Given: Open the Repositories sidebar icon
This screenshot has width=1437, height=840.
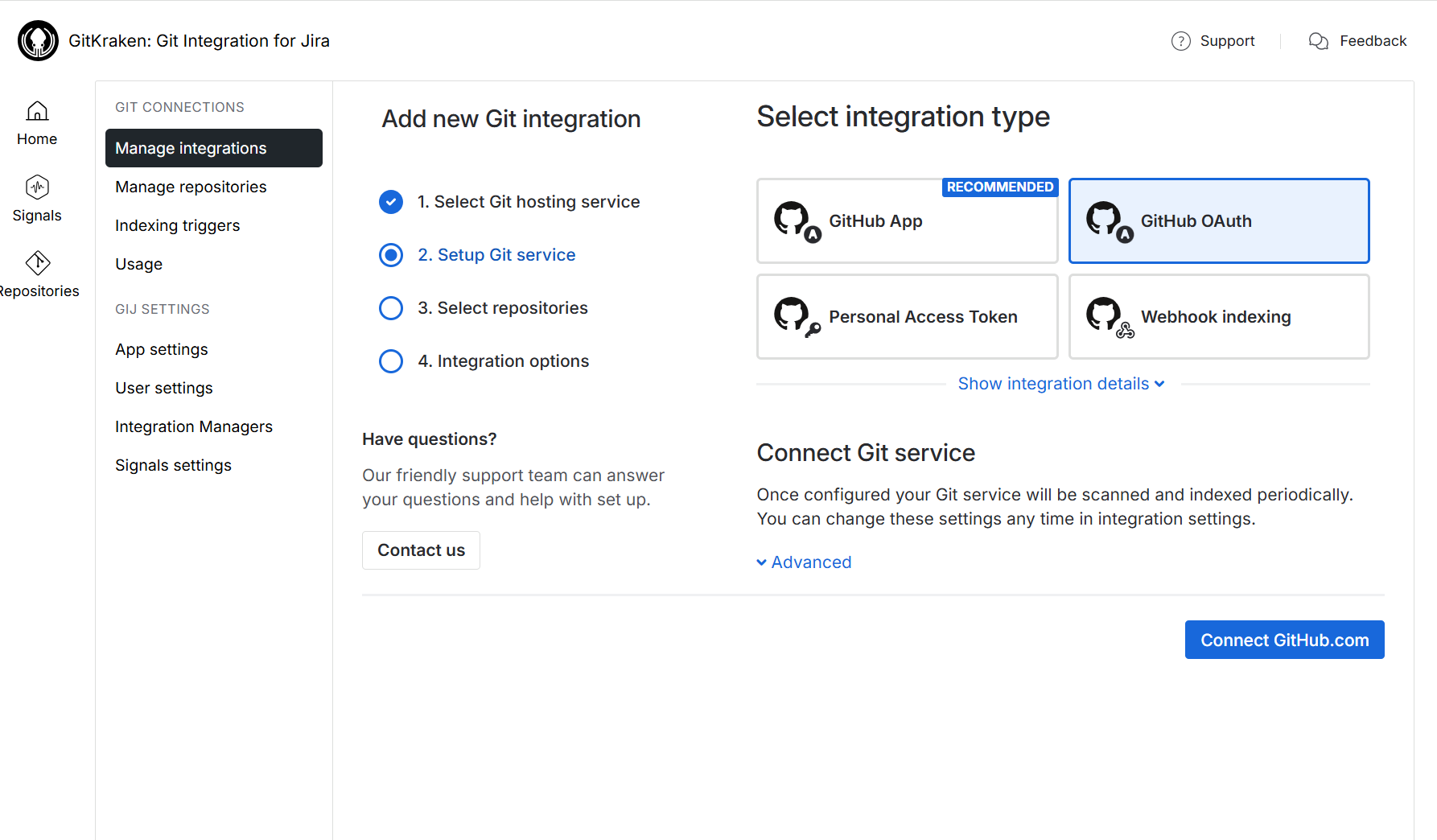Looking at the screenshot, I should pyautogui.click(x=37, y=263).
